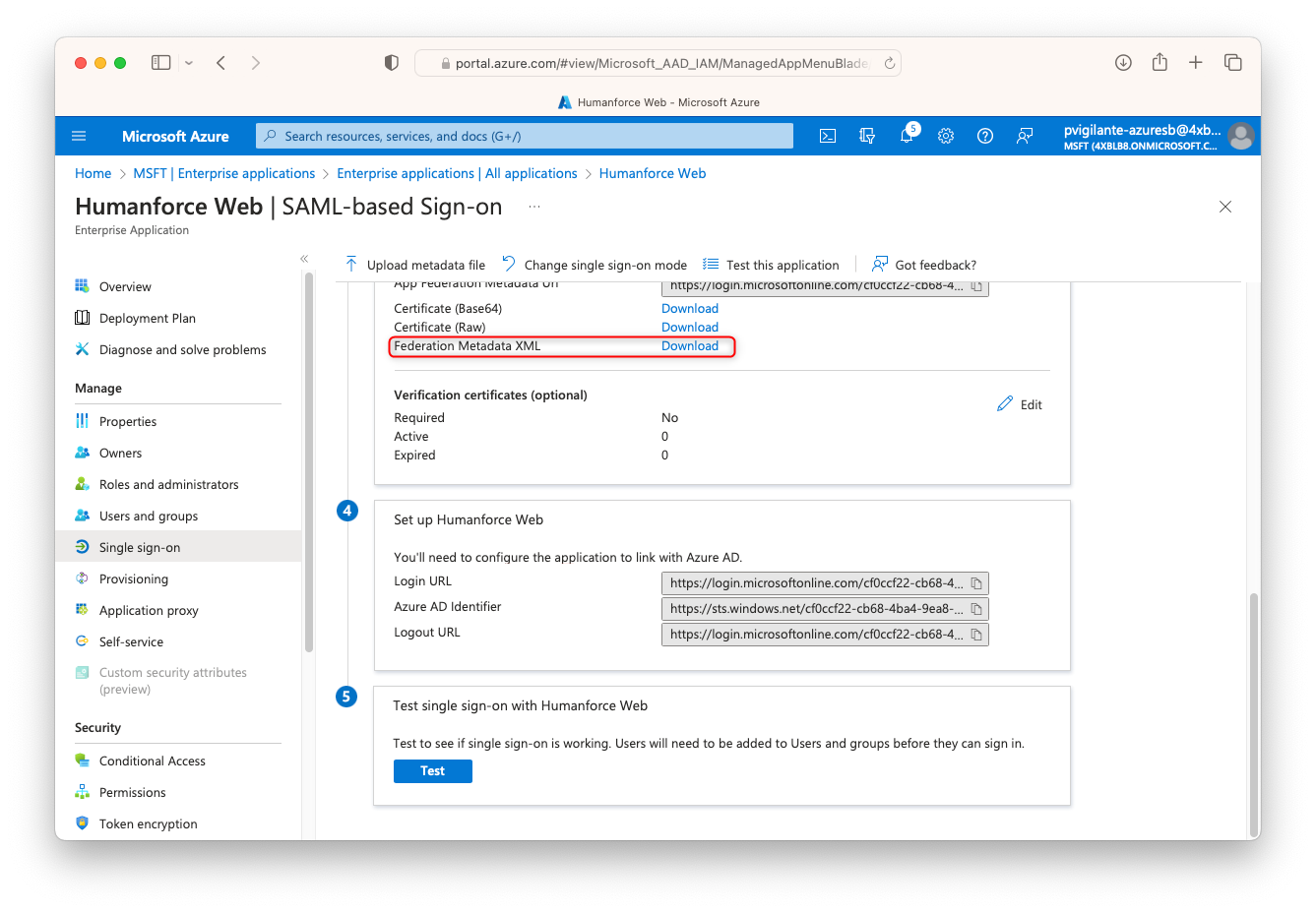Image resolution: width=1316 pixels, height=913 pixels.
Task: Copy the Azure AD Identifier value
Action: point(976,609)
